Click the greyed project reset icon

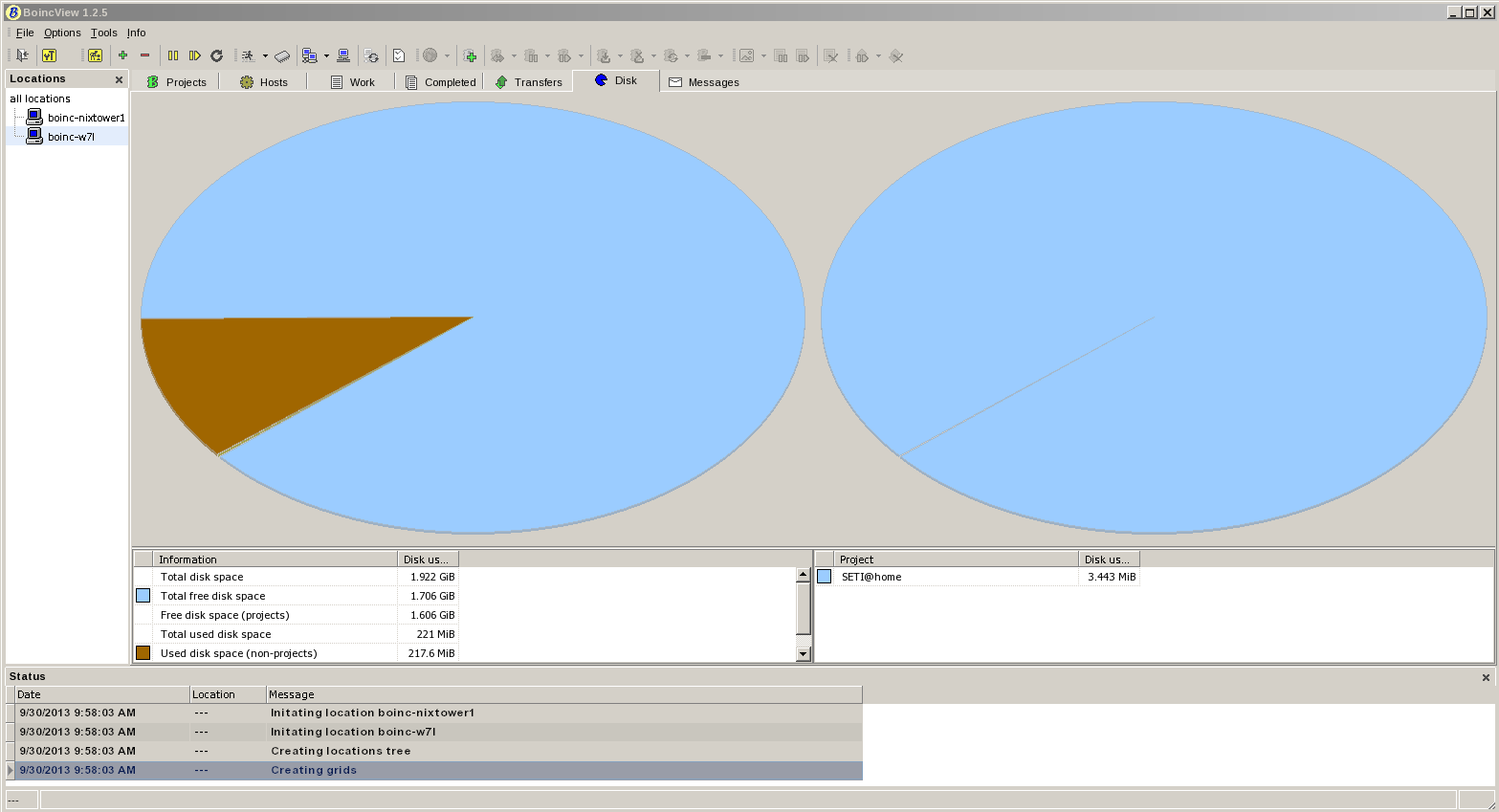tap(671, 55)
